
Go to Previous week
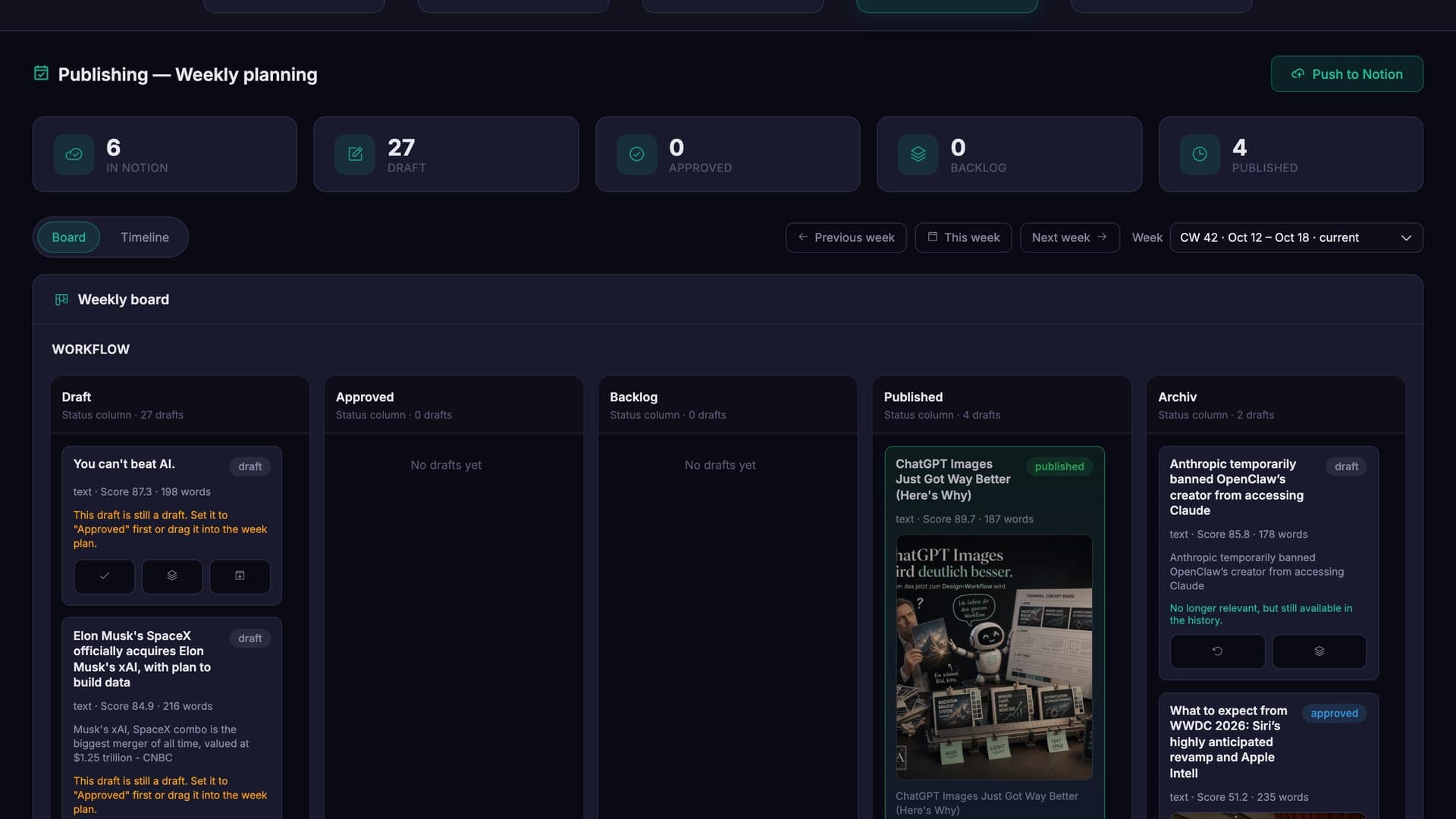(x=846, y=237)
